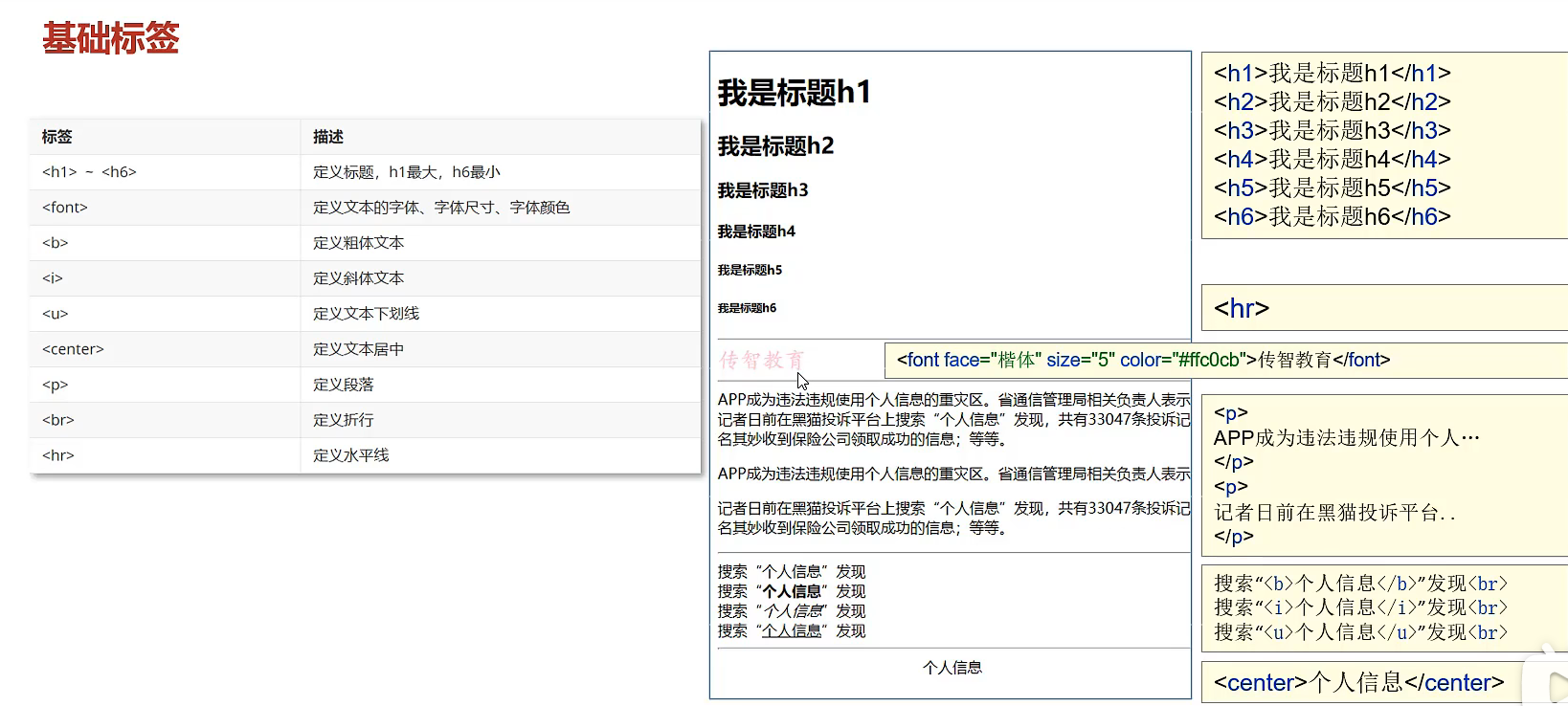Click the italic "个人信息" search result line
This screenshot has height=706, width=1568.
pyautogui.click(x=792, y=610)
